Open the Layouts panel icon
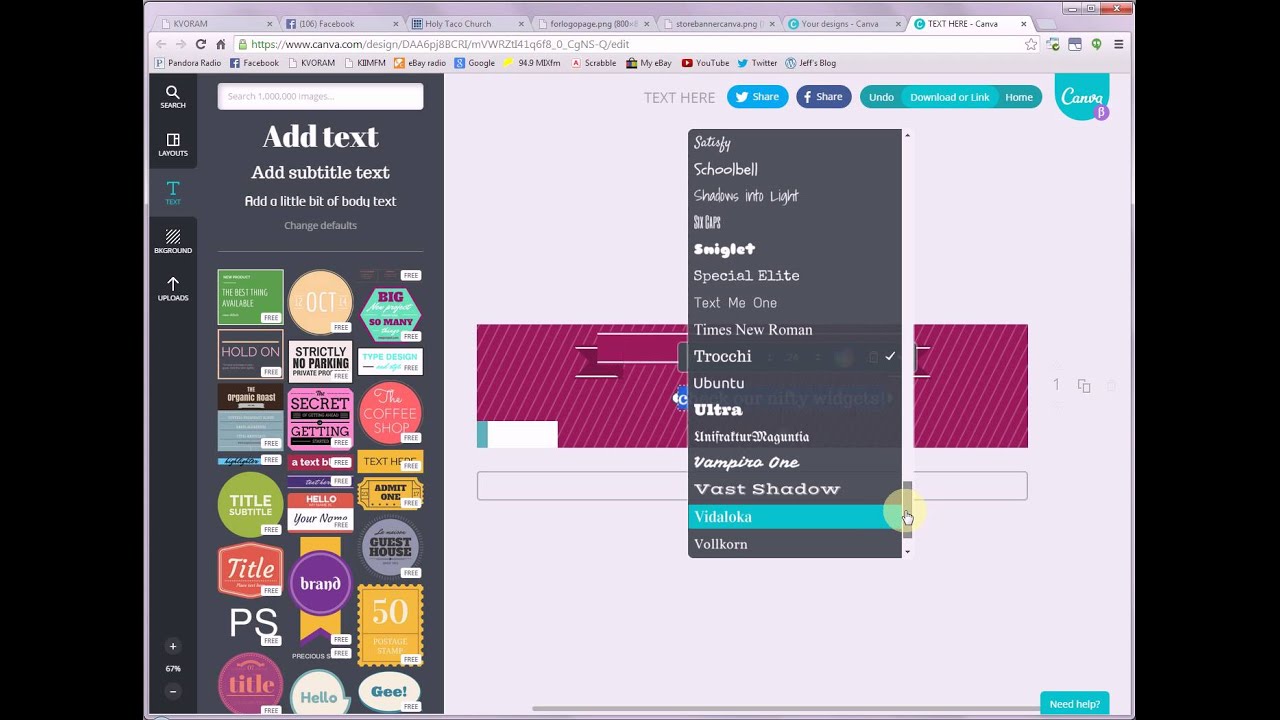 coord(173,144)
